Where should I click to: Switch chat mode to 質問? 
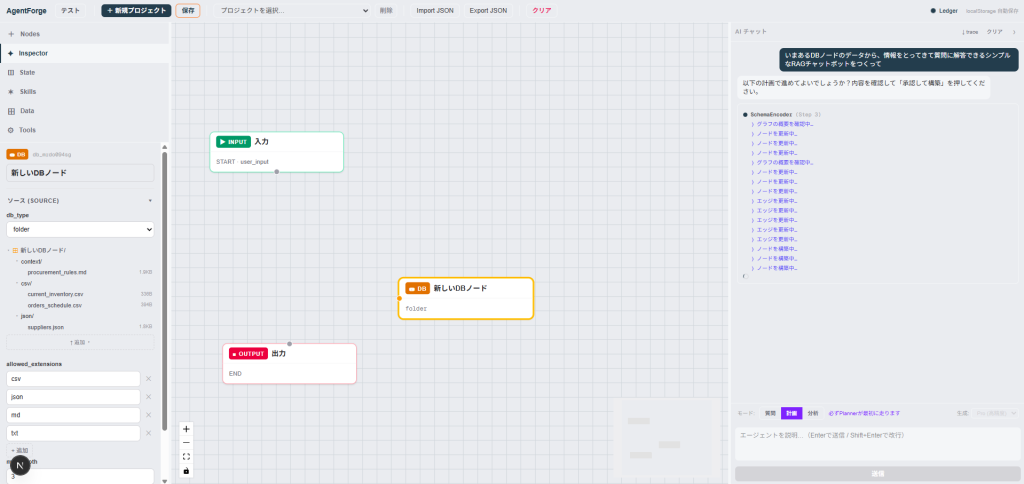(x=771, y=413)
